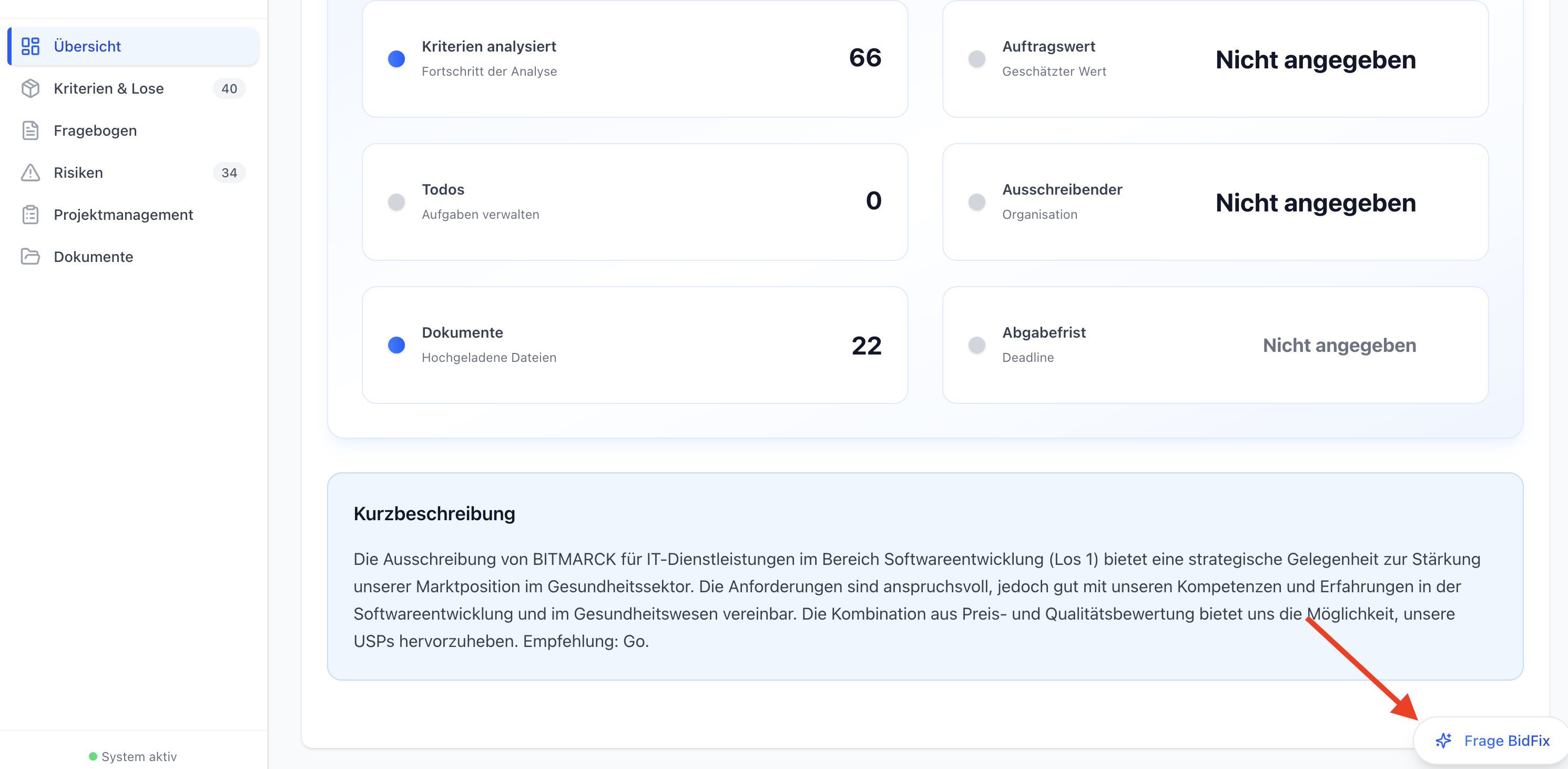This screenshot has width=1568, height=769.
Task: Click the sparkle icon in Frage BidFix
Action: pyautogui.click(x=1443, y=741)
